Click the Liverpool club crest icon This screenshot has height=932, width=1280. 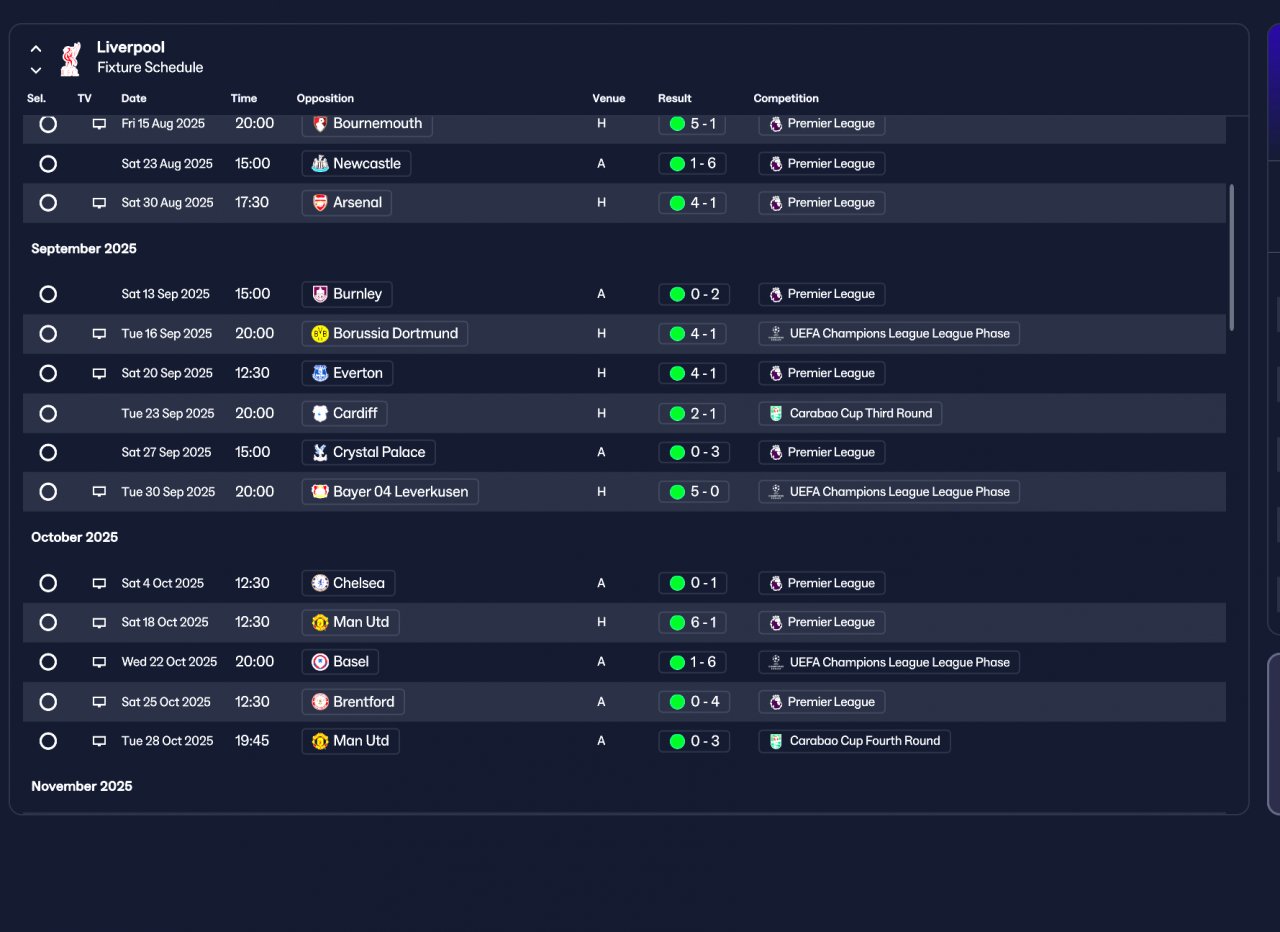click(69, 58)
